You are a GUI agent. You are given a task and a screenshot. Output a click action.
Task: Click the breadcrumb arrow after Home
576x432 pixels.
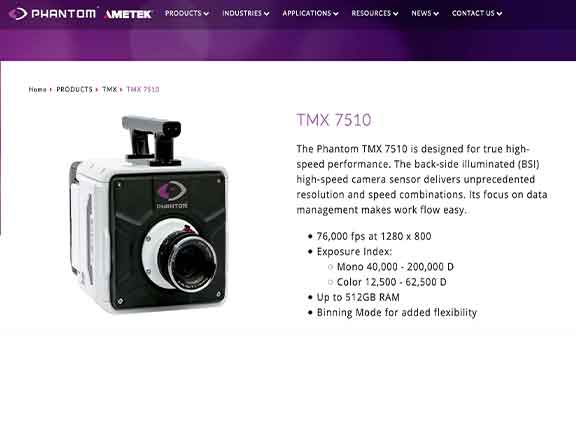[x=51, y=90]
